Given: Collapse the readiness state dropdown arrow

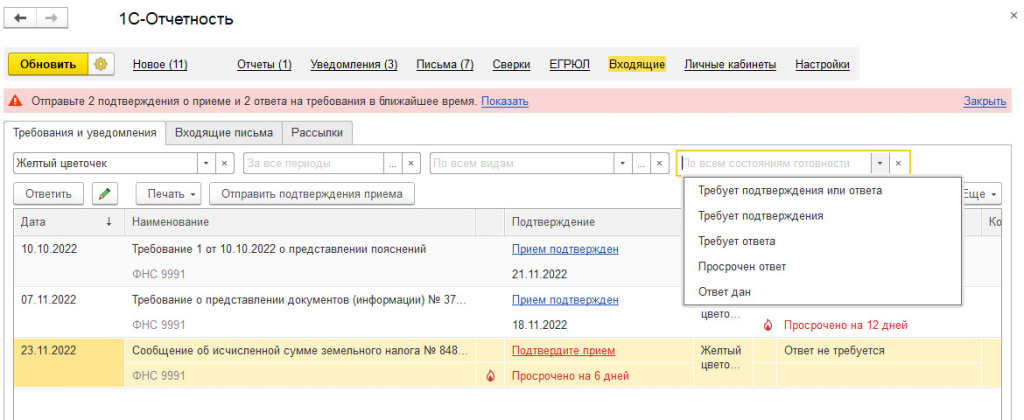Looking at the screenshot, I should [x=880, y=163].
